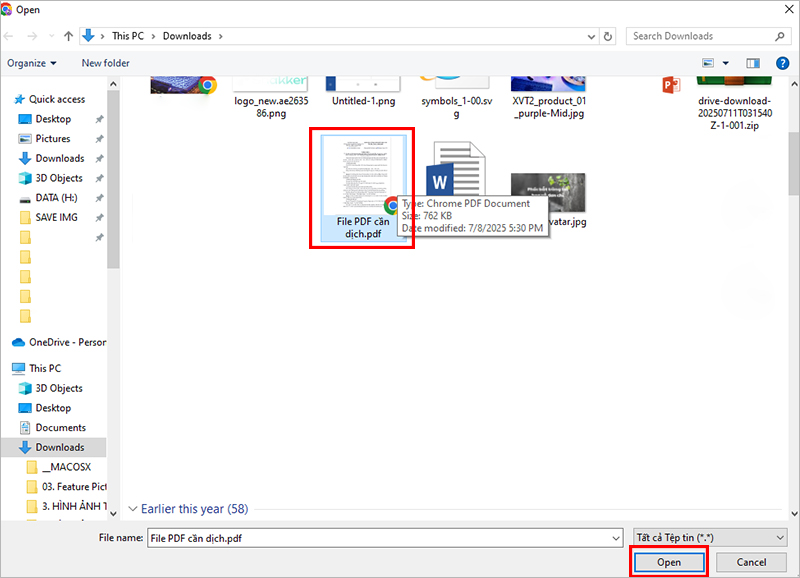The image size is (800, 578).
Task: Refresh the Downloads folder view
Action: [608, 36]
